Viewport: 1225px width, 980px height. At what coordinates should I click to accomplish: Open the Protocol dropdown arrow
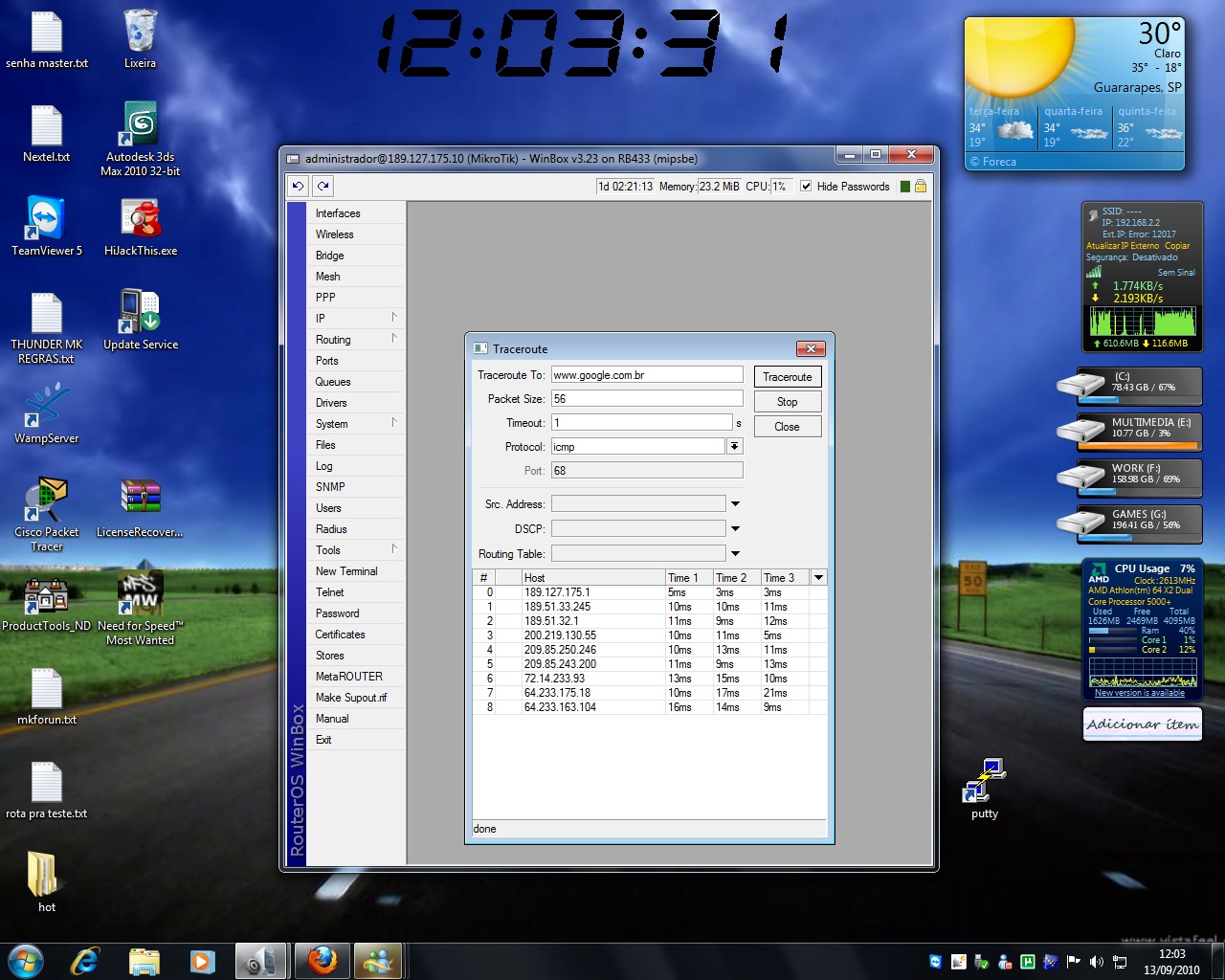pos(734,446)
